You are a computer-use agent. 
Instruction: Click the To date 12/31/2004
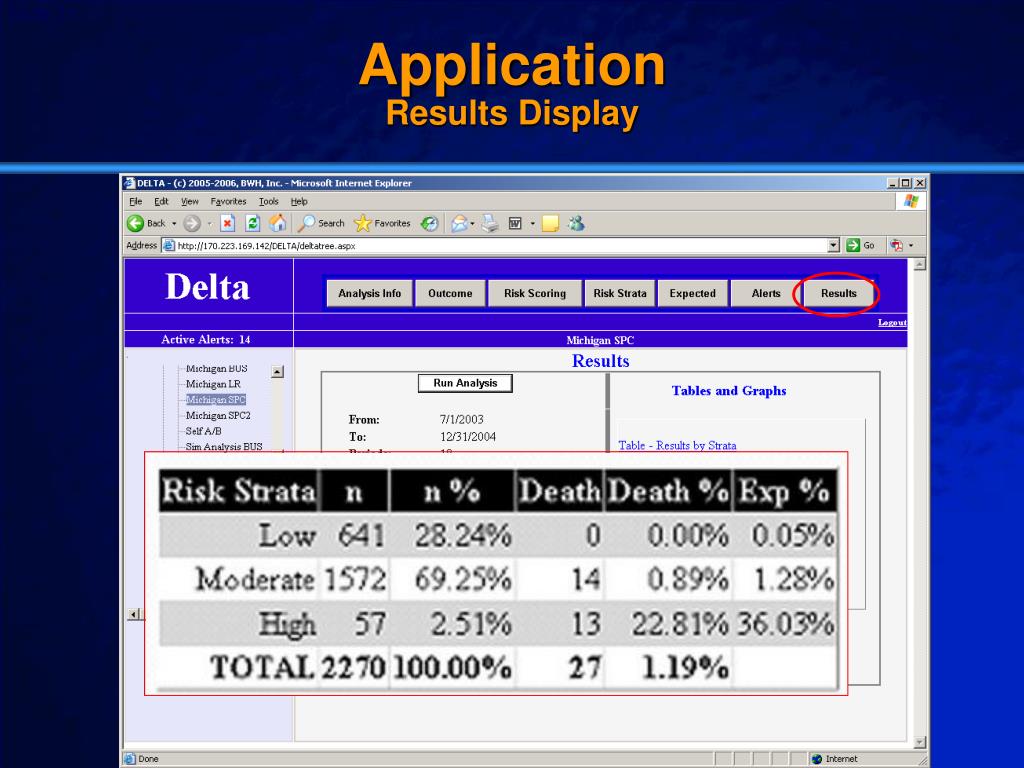(468, 436)
